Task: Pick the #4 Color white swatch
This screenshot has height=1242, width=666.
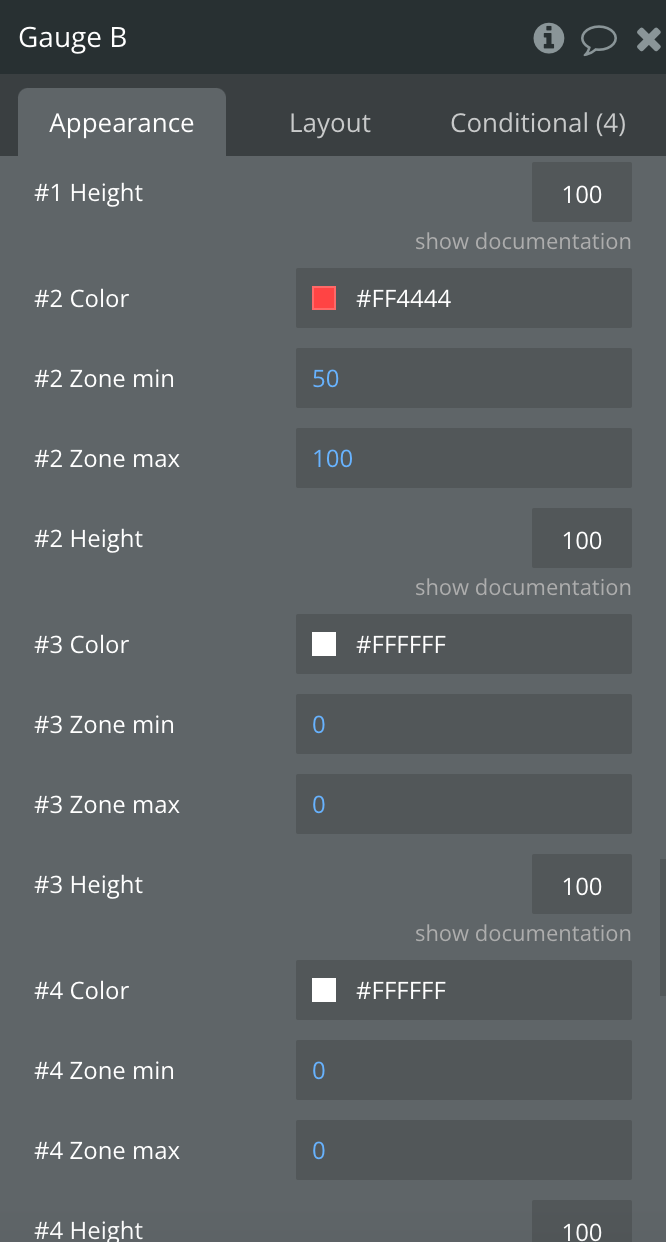Action: coord(324,990)
